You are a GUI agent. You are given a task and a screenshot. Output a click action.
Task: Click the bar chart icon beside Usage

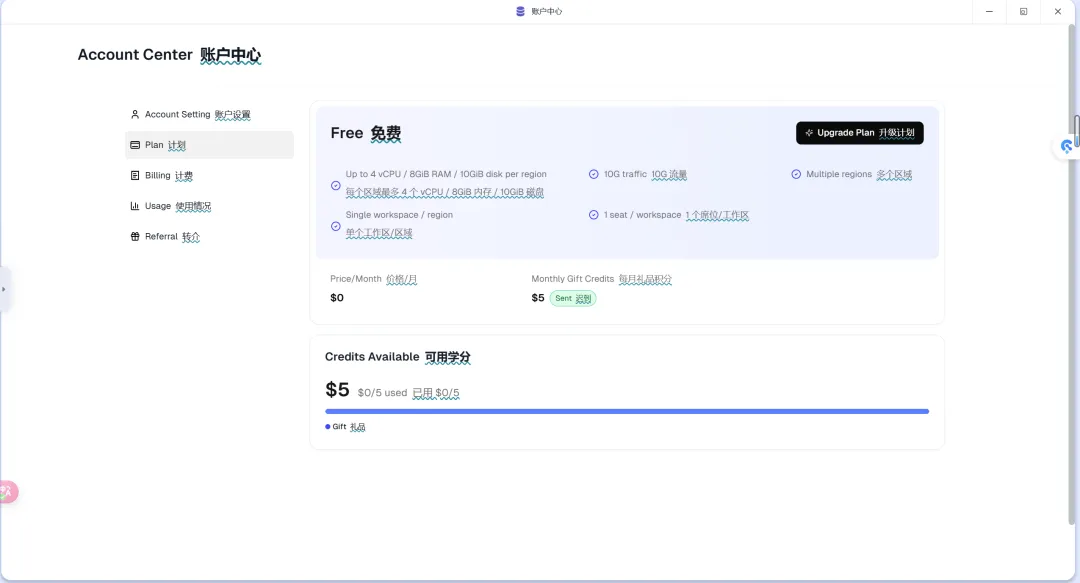click(135, 206)
